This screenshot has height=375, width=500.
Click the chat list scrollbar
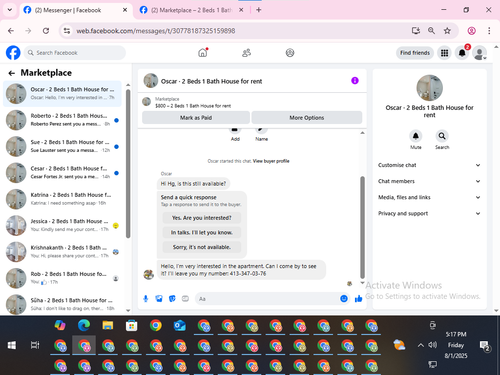click(x=128, y=163)
